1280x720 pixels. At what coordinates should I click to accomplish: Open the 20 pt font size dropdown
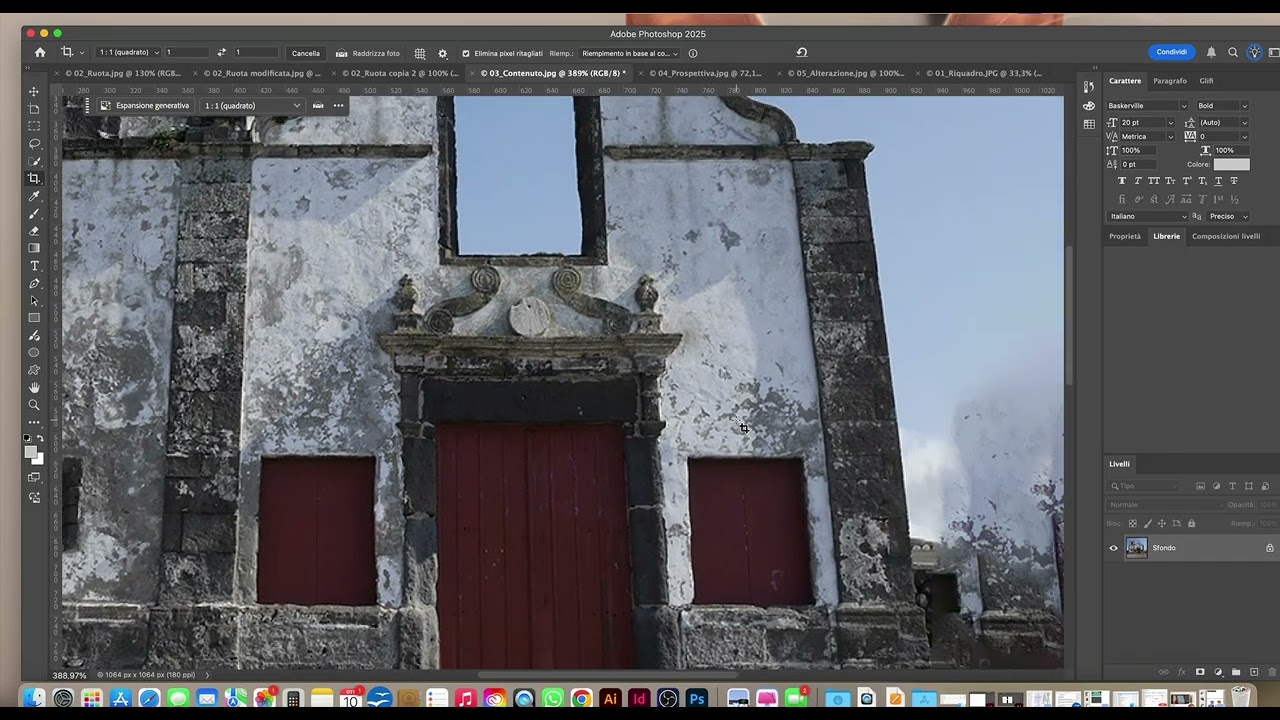[x=1170, y=122]
